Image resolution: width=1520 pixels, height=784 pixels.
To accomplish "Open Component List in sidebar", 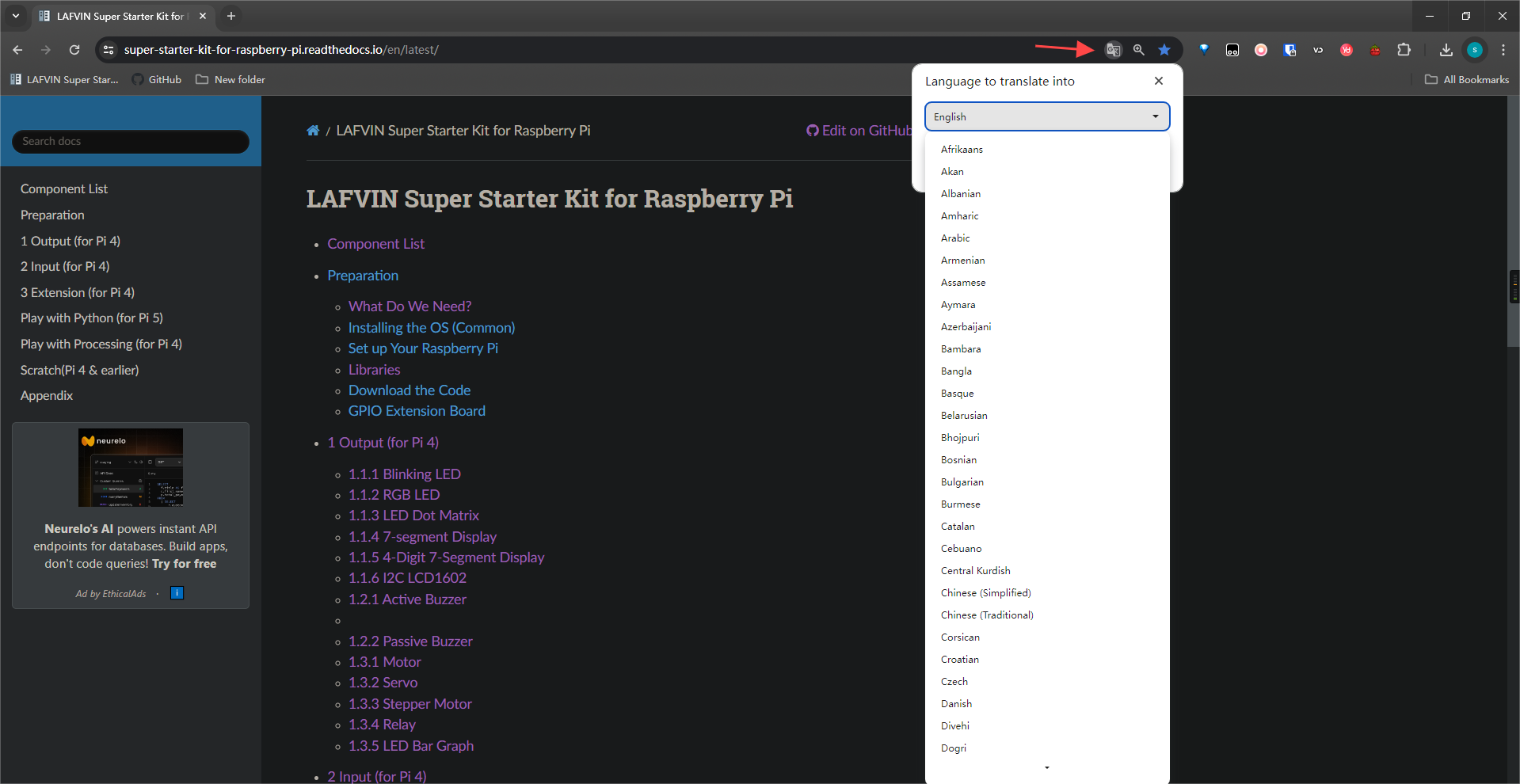I will pyautogui.click(x=64, y=189).
